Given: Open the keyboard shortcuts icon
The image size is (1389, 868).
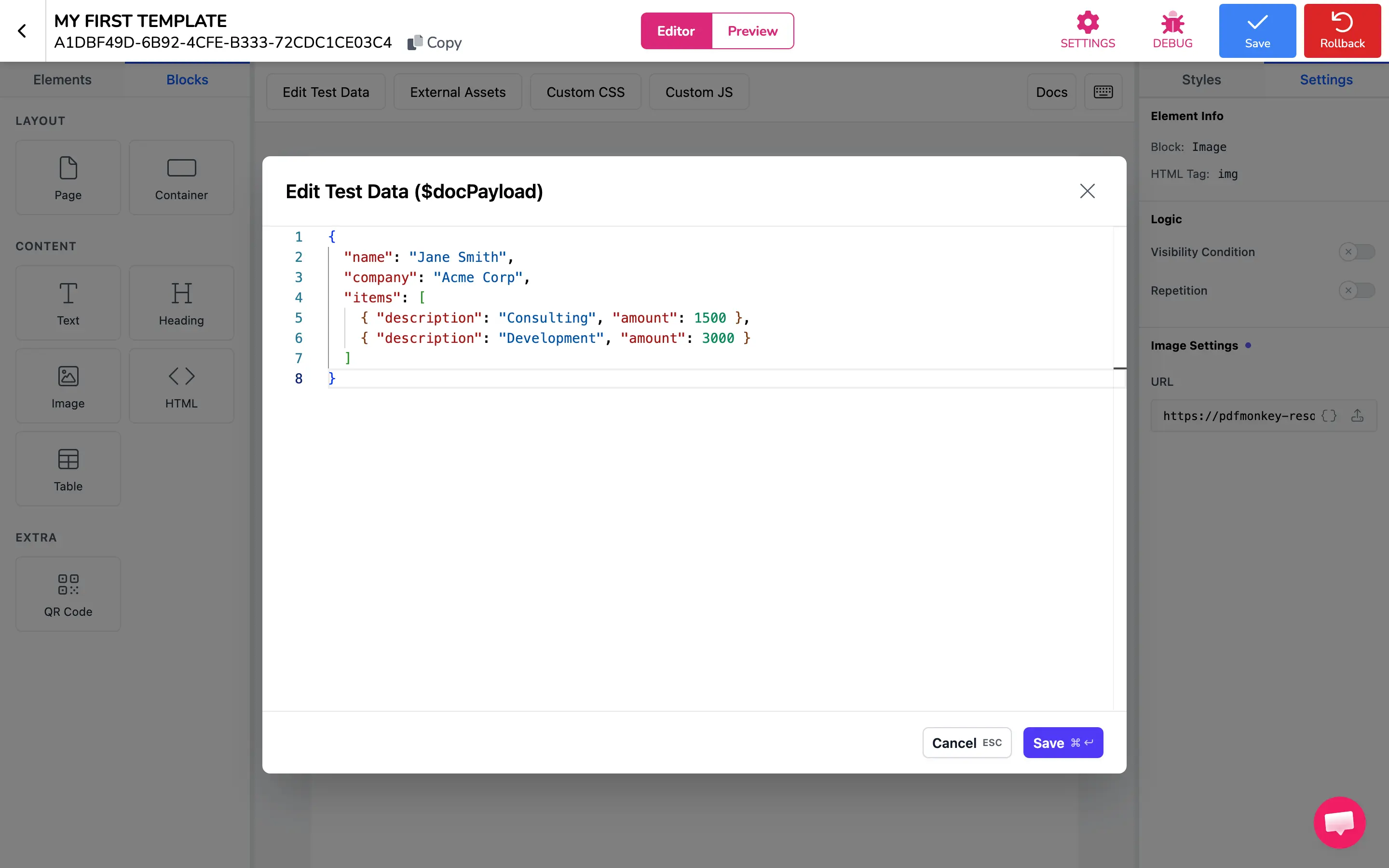Looking at the screenshot, I should click(1103, 91).
